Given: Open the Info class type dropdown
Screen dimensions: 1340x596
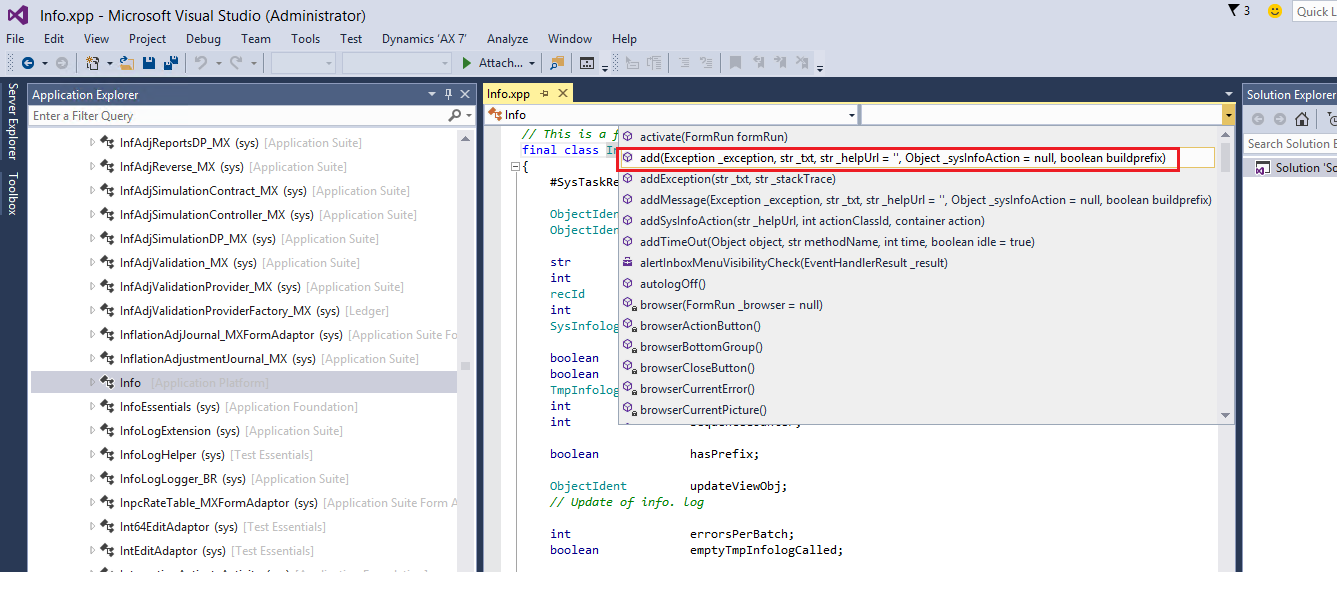Looking at the screenshot, I should [852, 115].
